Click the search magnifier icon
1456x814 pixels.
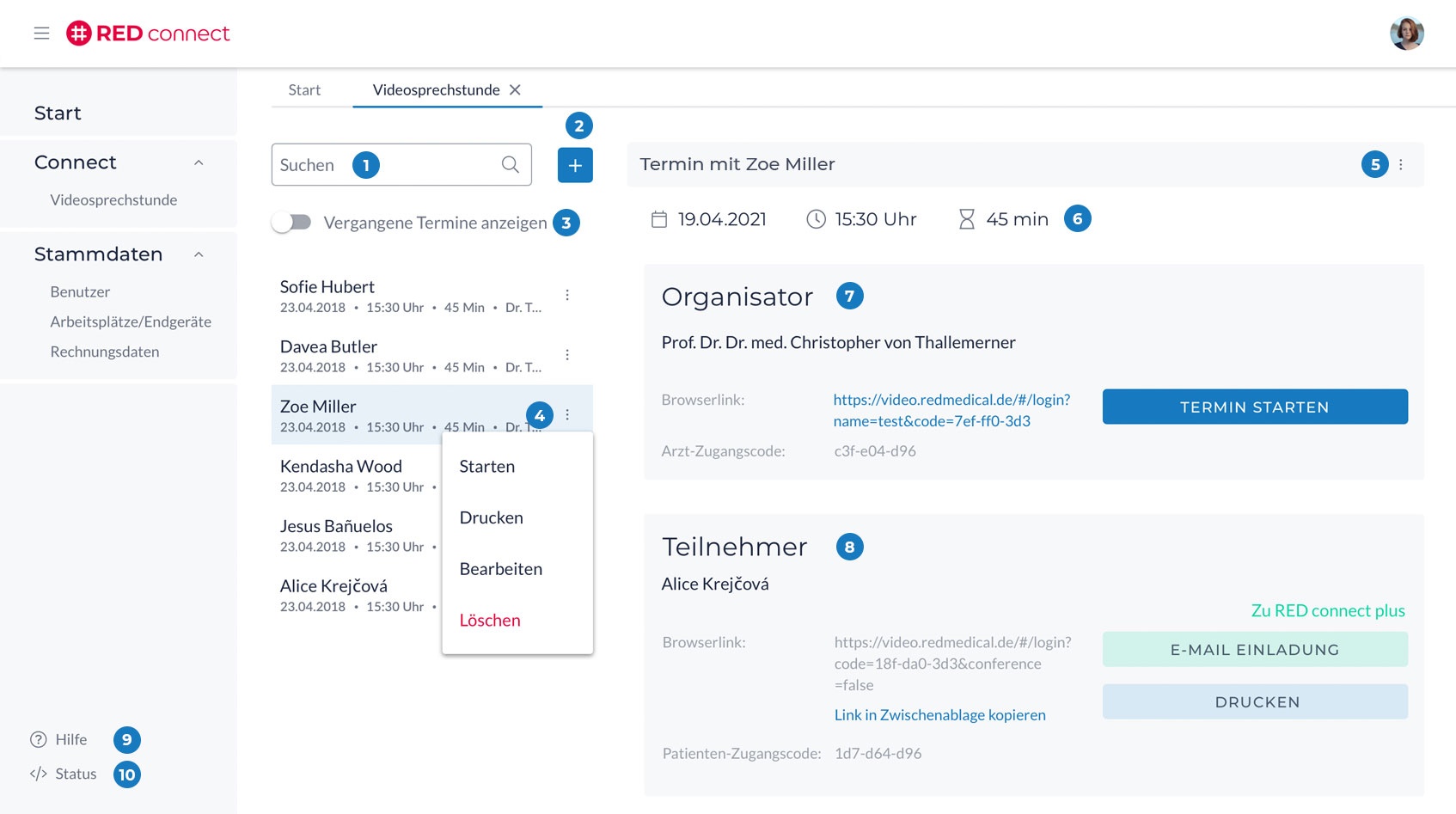pos(511,165)
